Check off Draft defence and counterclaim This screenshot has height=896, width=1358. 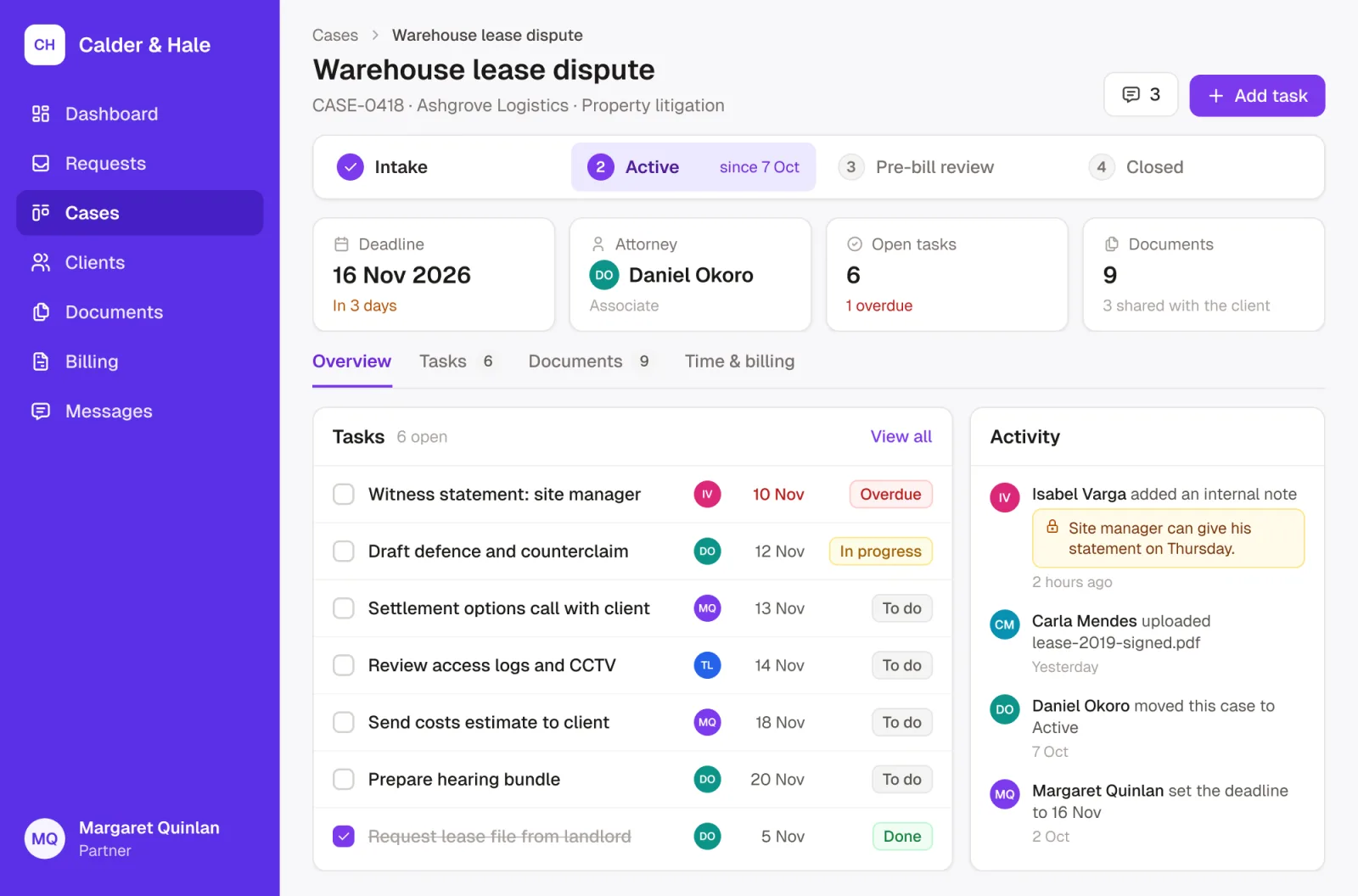tap(343, 552)
